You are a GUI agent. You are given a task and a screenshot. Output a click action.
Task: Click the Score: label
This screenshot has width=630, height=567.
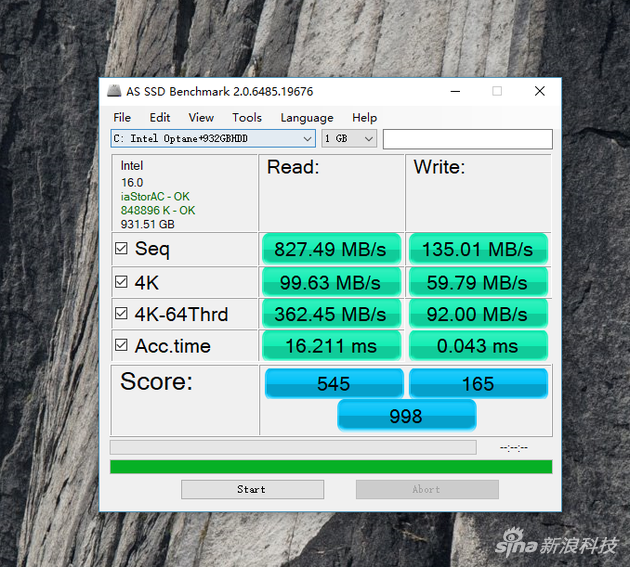point(156,381)
